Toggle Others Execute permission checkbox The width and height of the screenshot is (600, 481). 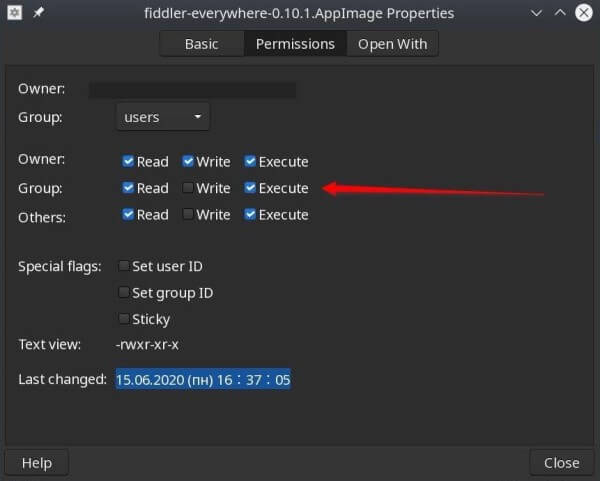(250, 214)
